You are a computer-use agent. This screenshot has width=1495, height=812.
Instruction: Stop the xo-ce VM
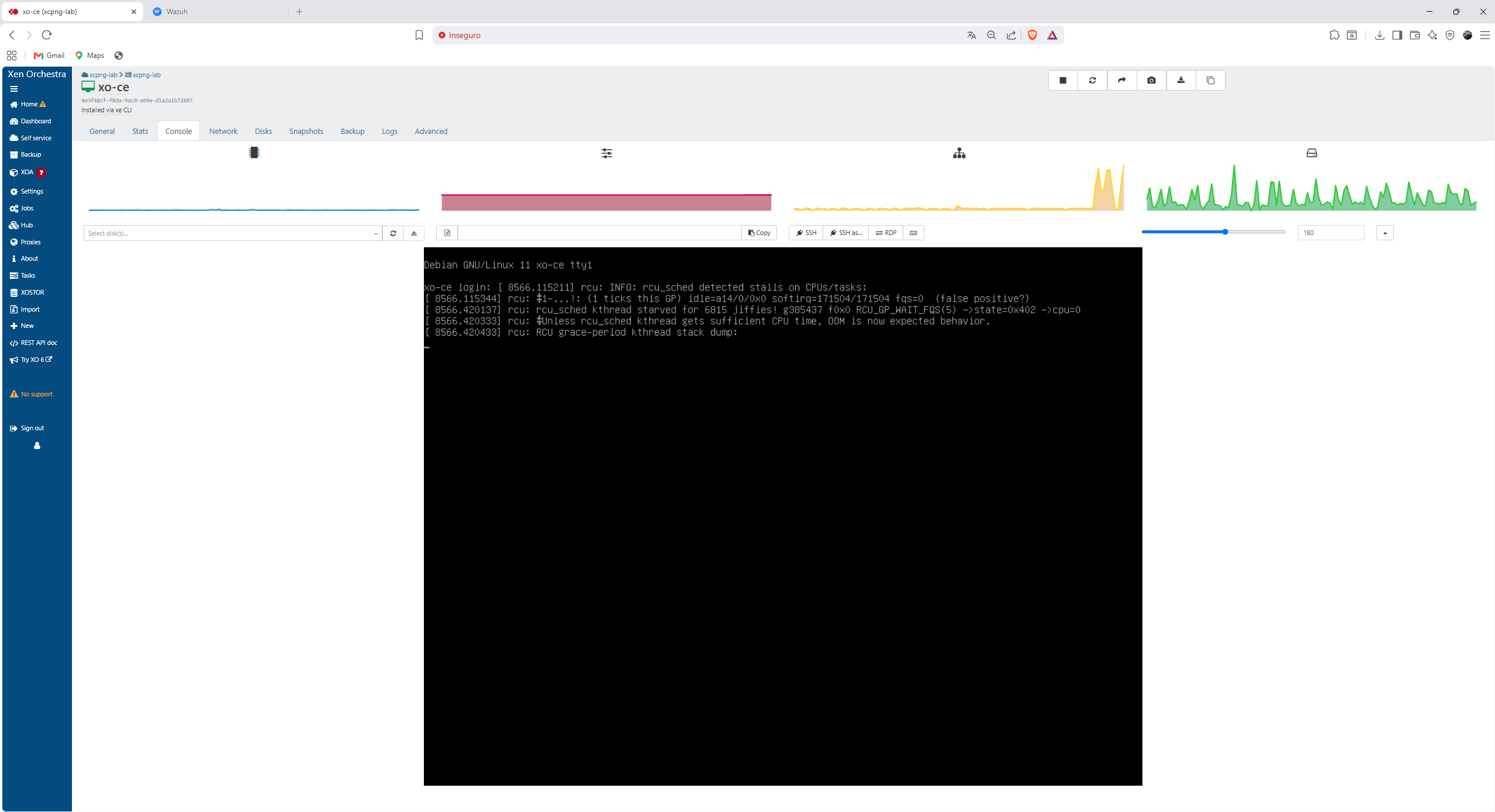click(x=1063, y=81)
